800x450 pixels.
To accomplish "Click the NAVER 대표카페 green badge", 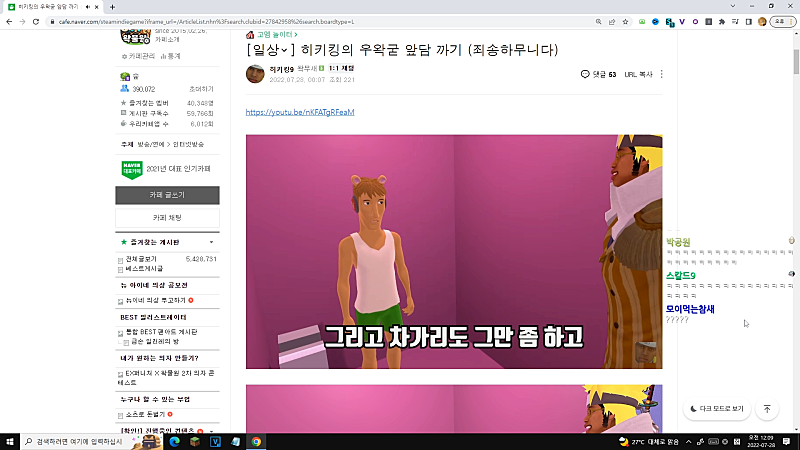I will [x=132, y=170].
